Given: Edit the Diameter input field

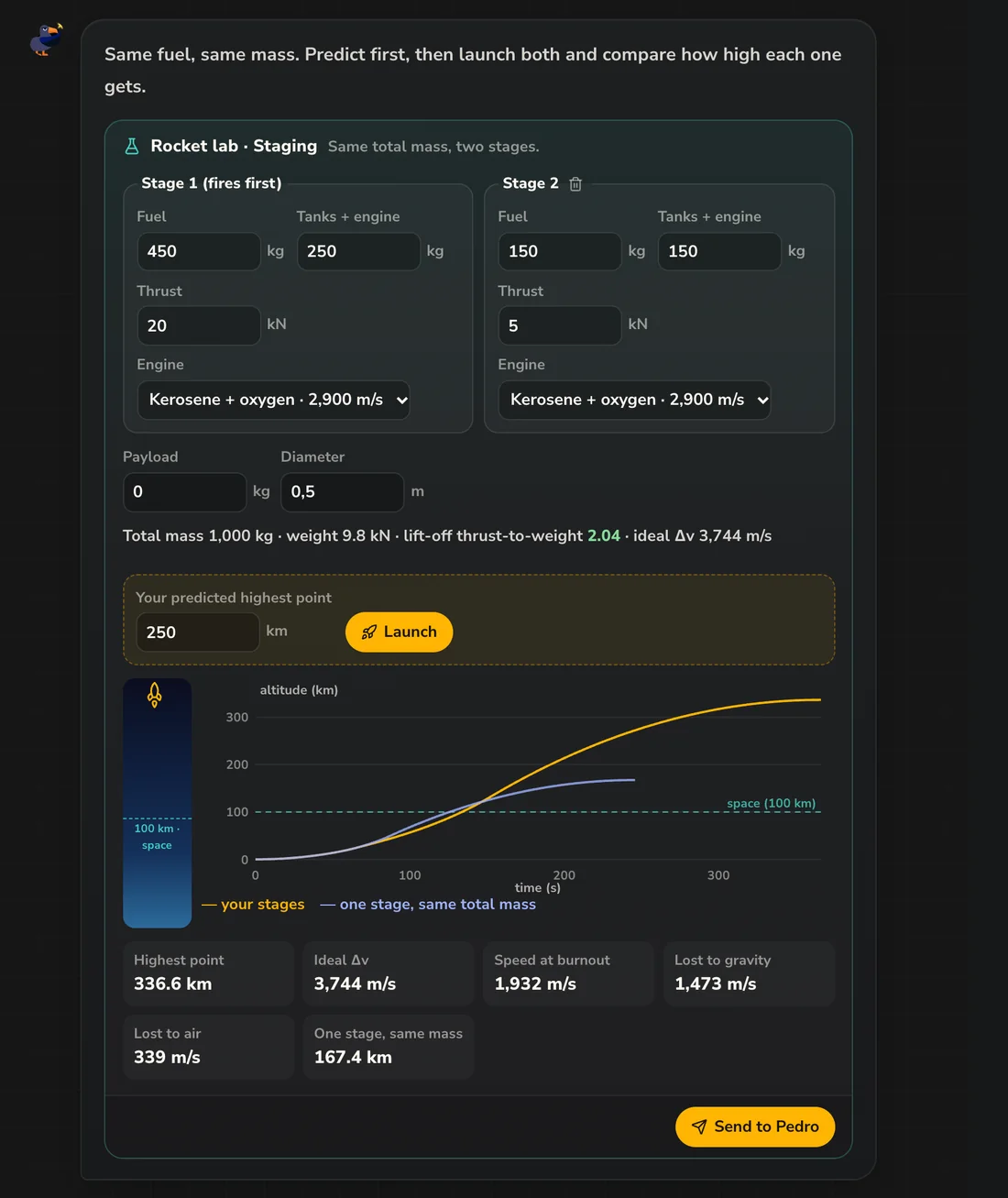Looking at the screenshot, I should 342,492.
